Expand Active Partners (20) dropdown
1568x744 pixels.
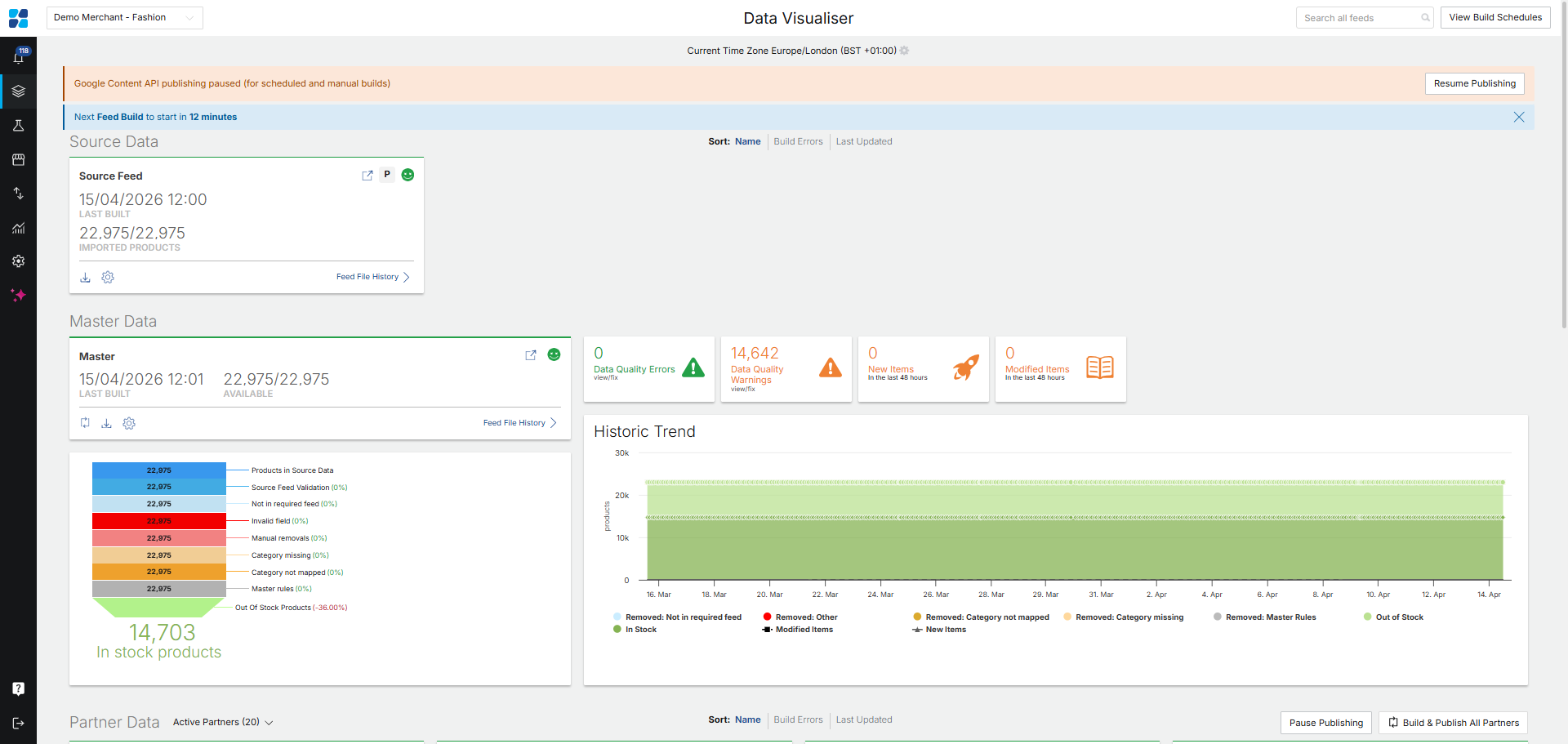[x=222, y=722]
